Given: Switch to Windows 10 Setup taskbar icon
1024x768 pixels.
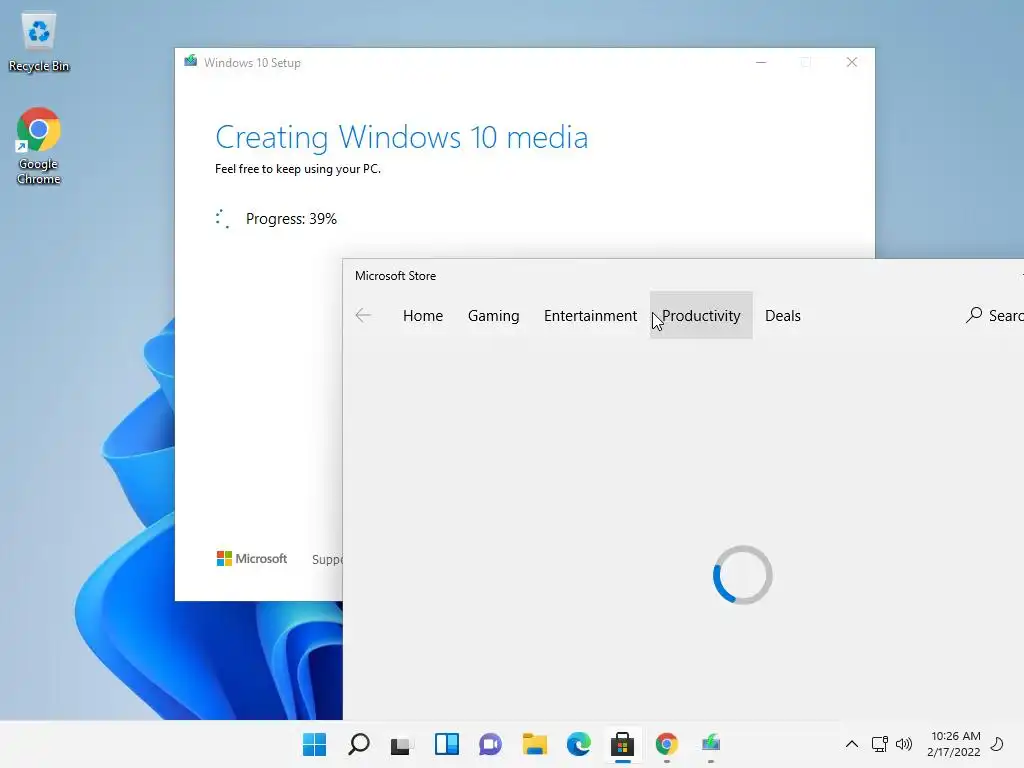Looking at the screenshot, I should point(711,744).
